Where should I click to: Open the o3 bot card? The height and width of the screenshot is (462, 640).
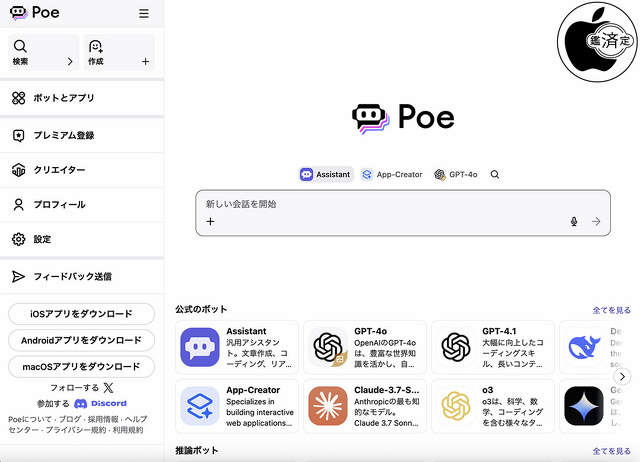coord(493,406)
